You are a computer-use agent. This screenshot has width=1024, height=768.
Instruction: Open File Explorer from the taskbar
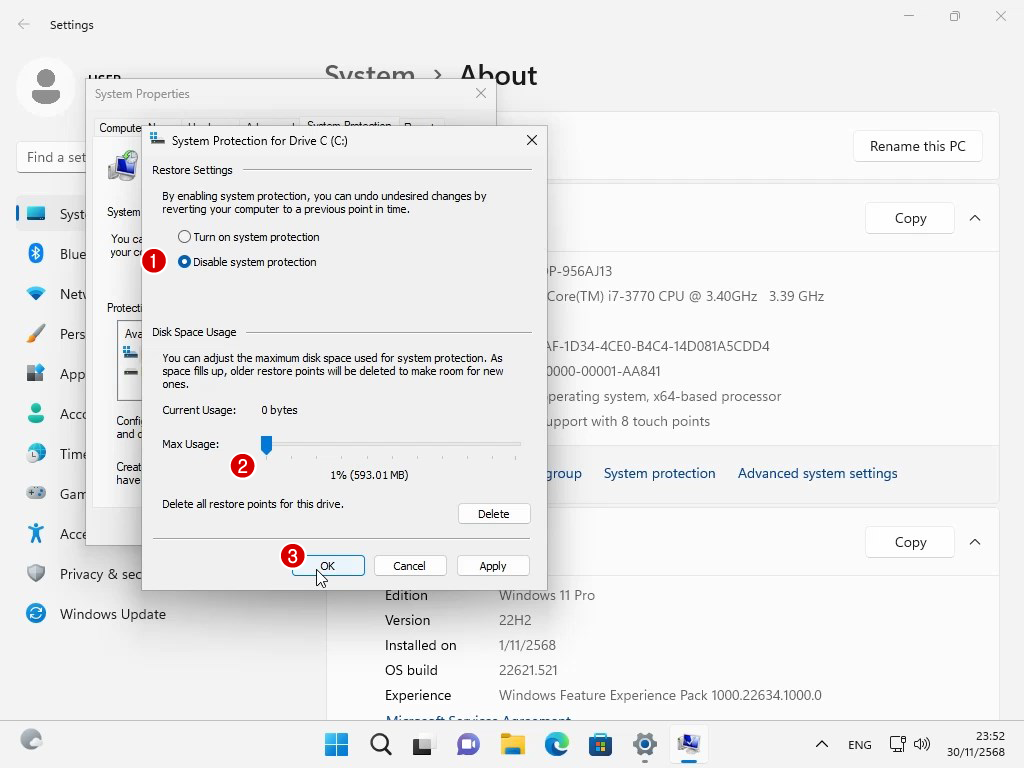click(x=513, y=744)
